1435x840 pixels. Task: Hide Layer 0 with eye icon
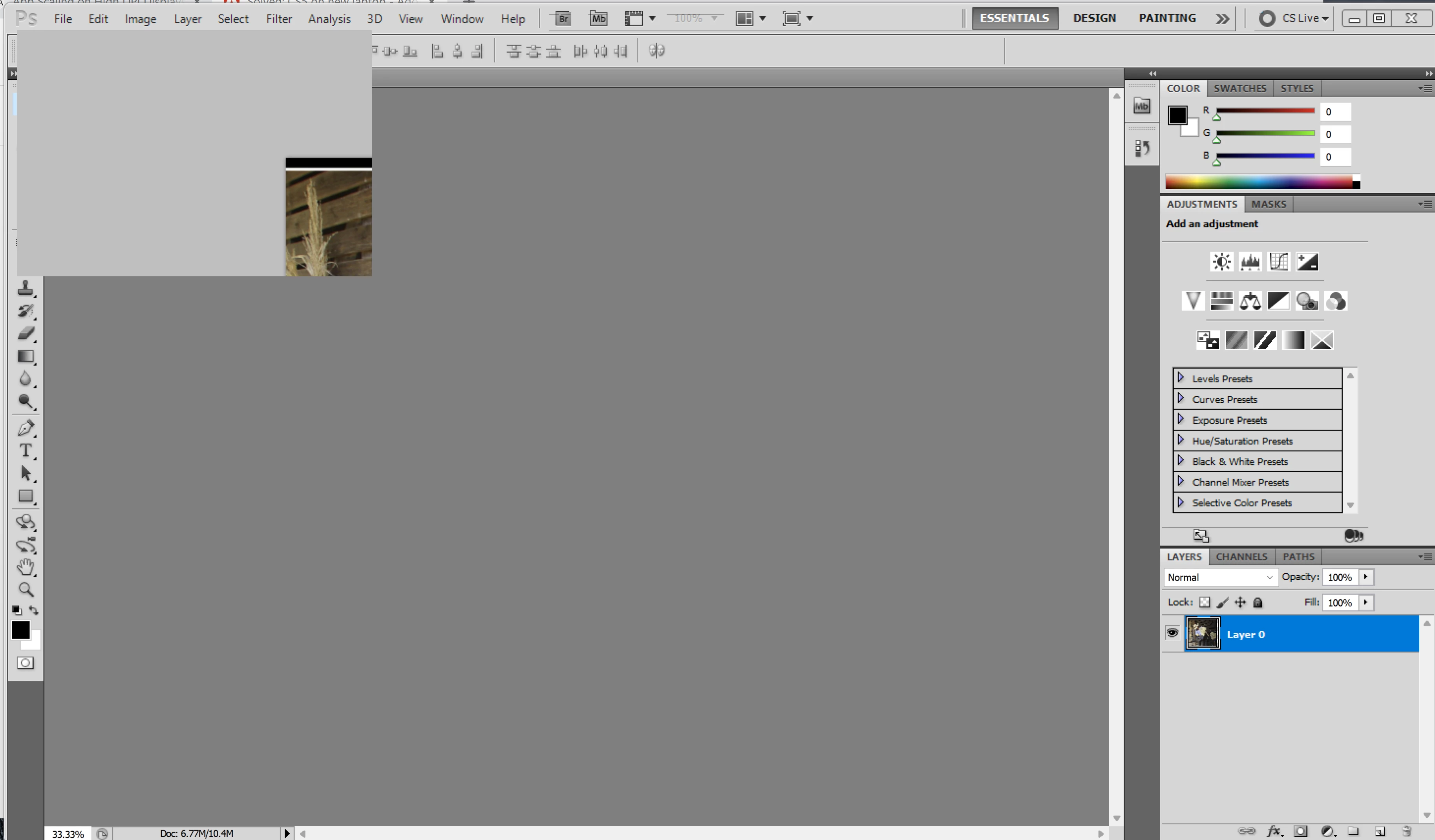1172,633
